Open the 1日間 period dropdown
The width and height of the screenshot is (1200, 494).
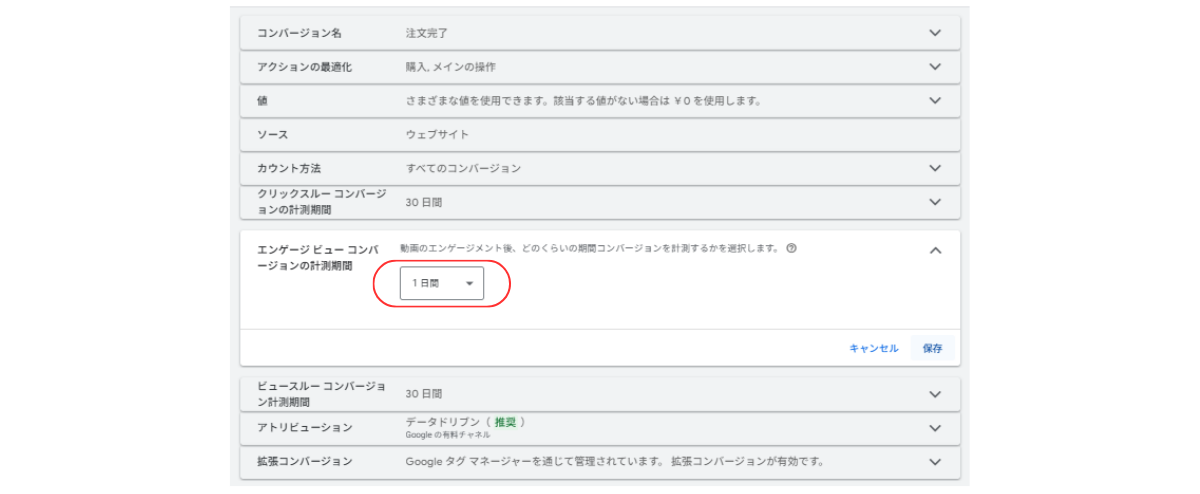click(442, 284)
